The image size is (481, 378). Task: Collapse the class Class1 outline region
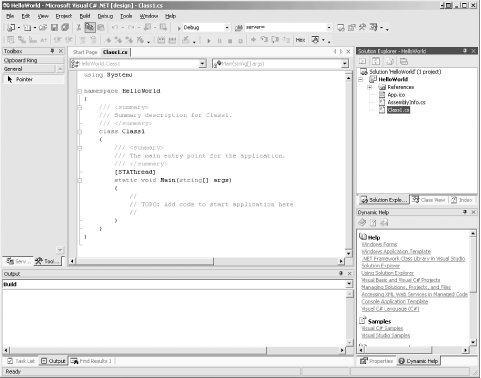[80, 132]
